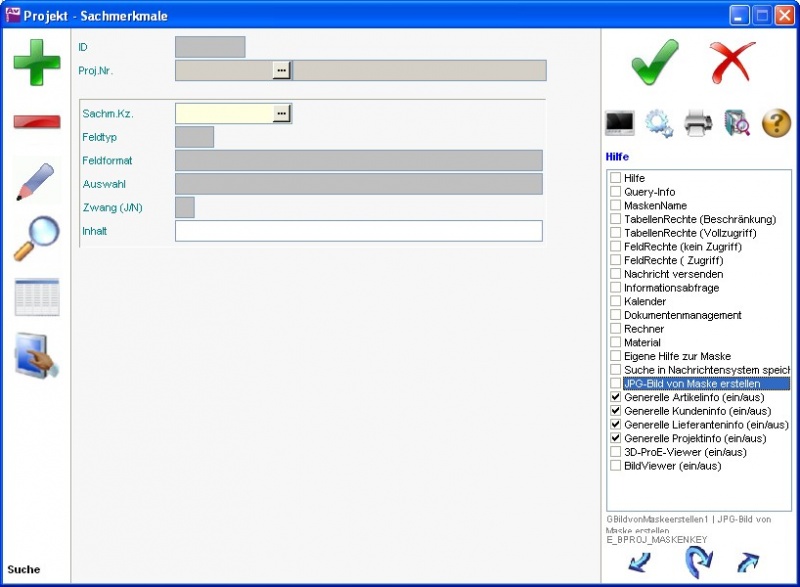Open the Sachm.Kz. lookup button
This screenshot has width=800, height=587.
[282, 114]
